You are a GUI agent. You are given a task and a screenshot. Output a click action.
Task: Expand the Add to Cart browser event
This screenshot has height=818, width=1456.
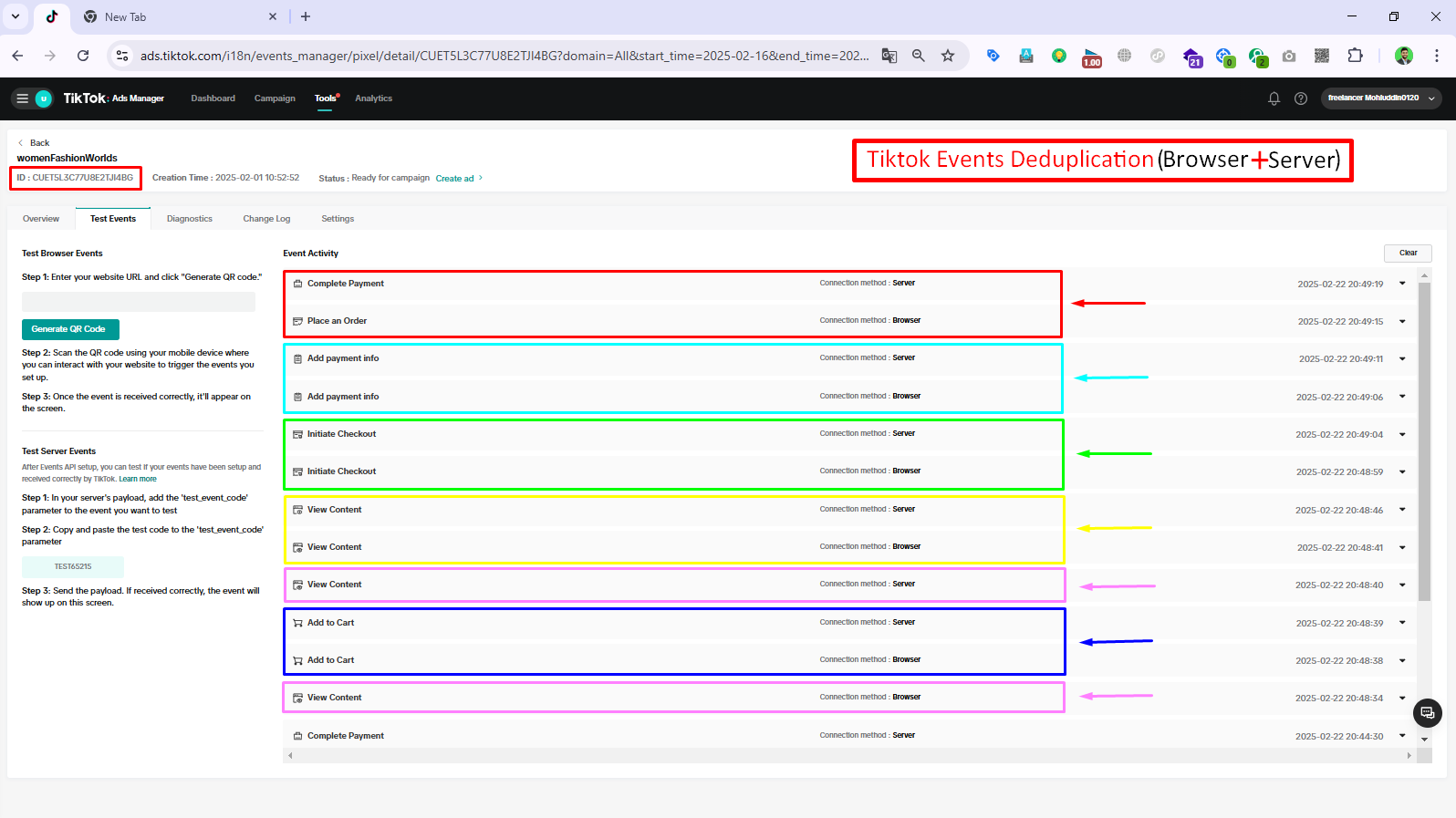(x=1402, y=660)
